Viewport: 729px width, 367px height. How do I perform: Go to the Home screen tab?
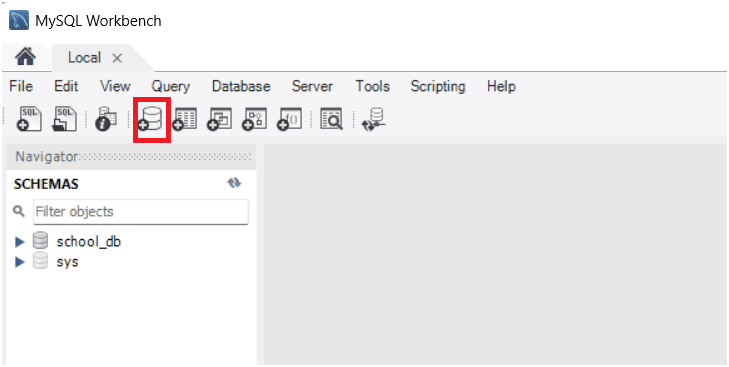pos(26,57)
